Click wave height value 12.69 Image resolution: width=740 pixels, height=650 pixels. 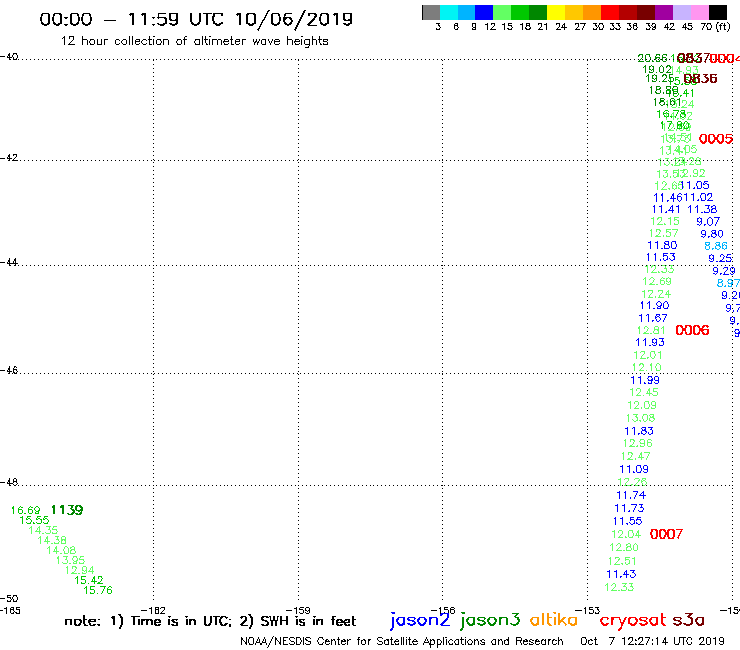(657, 281)
